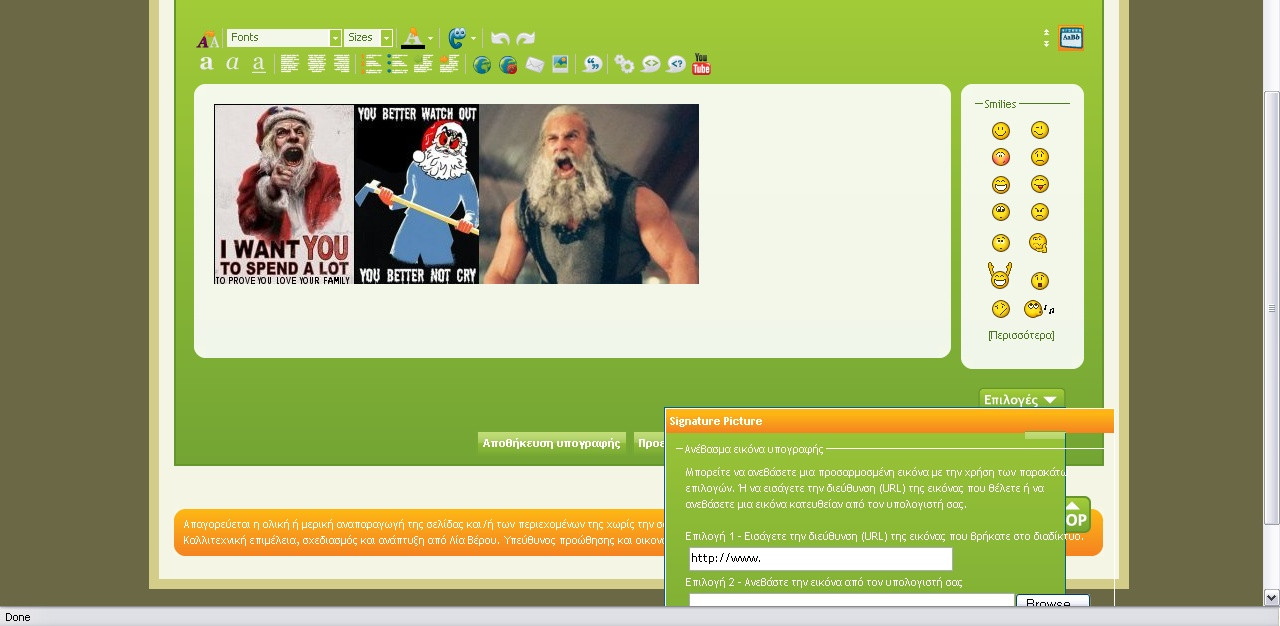Click the browser vertical scrollbar thumb
Viewport: 1280px width, 626px height.
point(1272,308)
